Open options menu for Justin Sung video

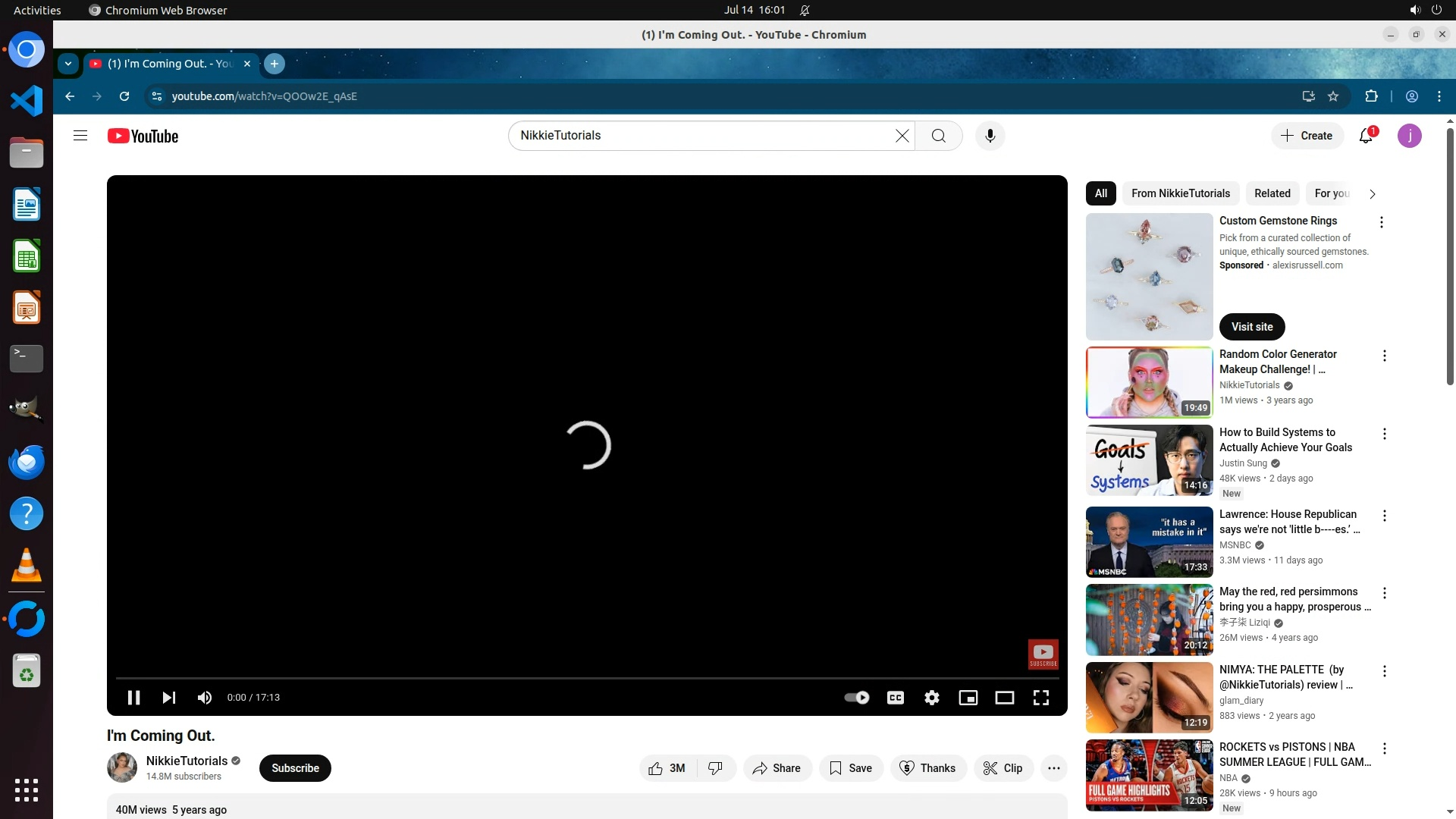(x=1384, y=434)
